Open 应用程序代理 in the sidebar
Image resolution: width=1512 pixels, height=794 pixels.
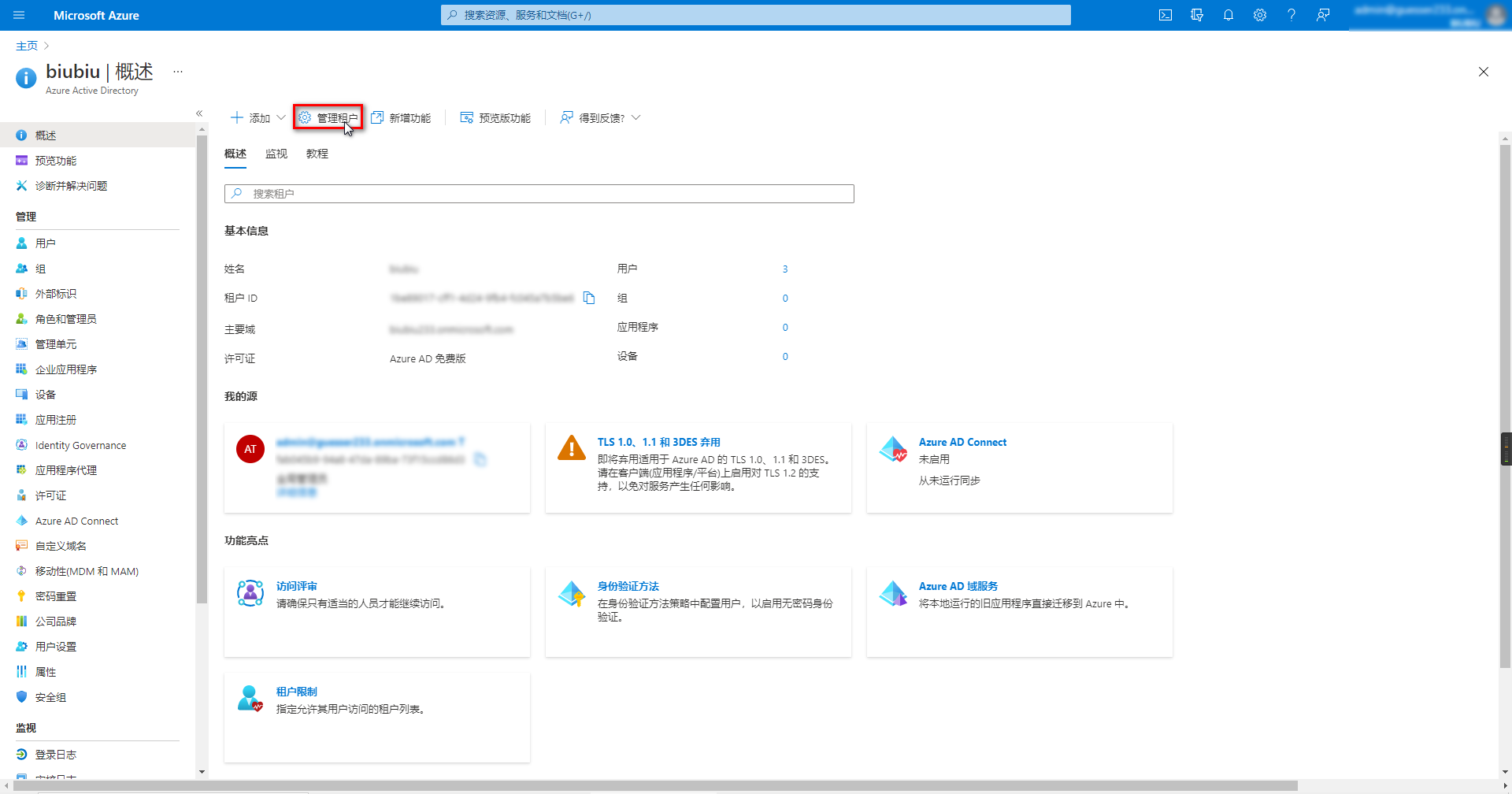[x=98, y=470]
